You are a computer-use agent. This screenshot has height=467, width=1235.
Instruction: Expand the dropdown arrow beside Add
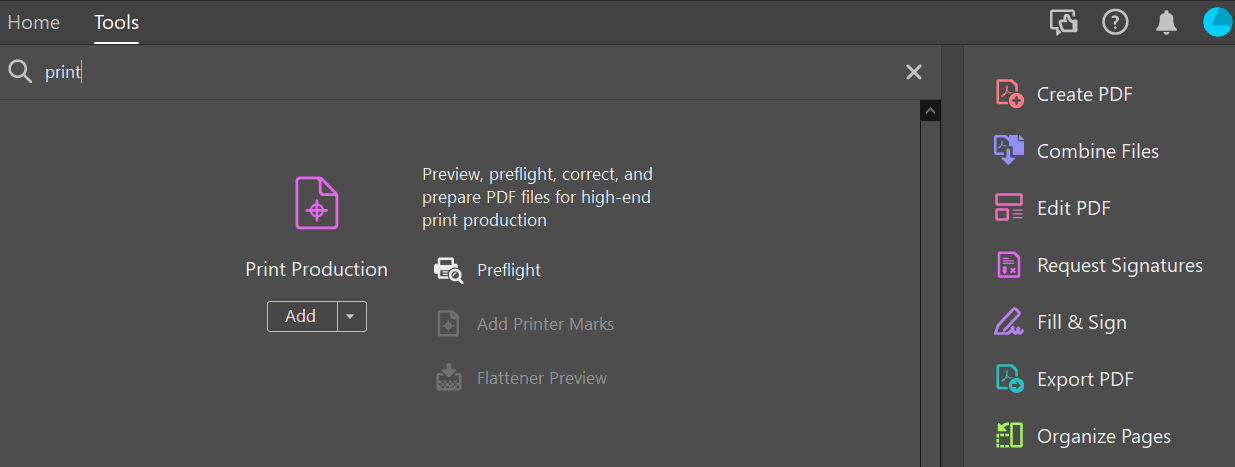[351, 316]
